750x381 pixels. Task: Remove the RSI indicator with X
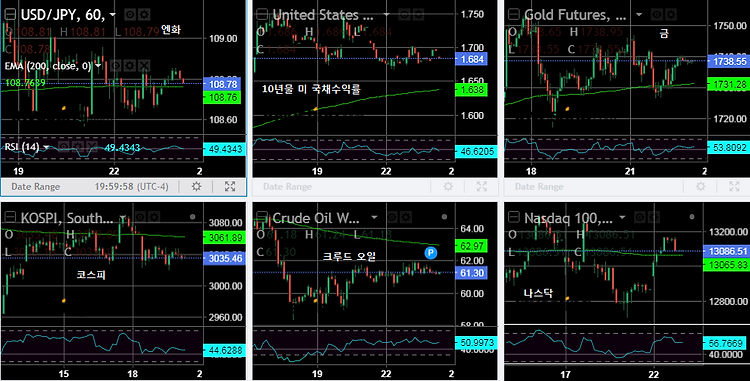coord(91,147)
